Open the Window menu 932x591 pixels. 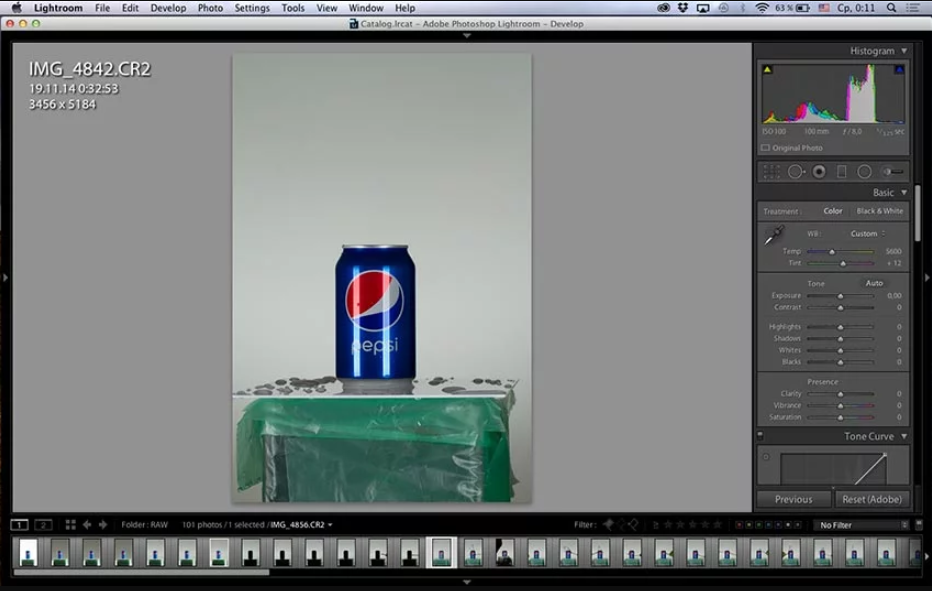366,8
